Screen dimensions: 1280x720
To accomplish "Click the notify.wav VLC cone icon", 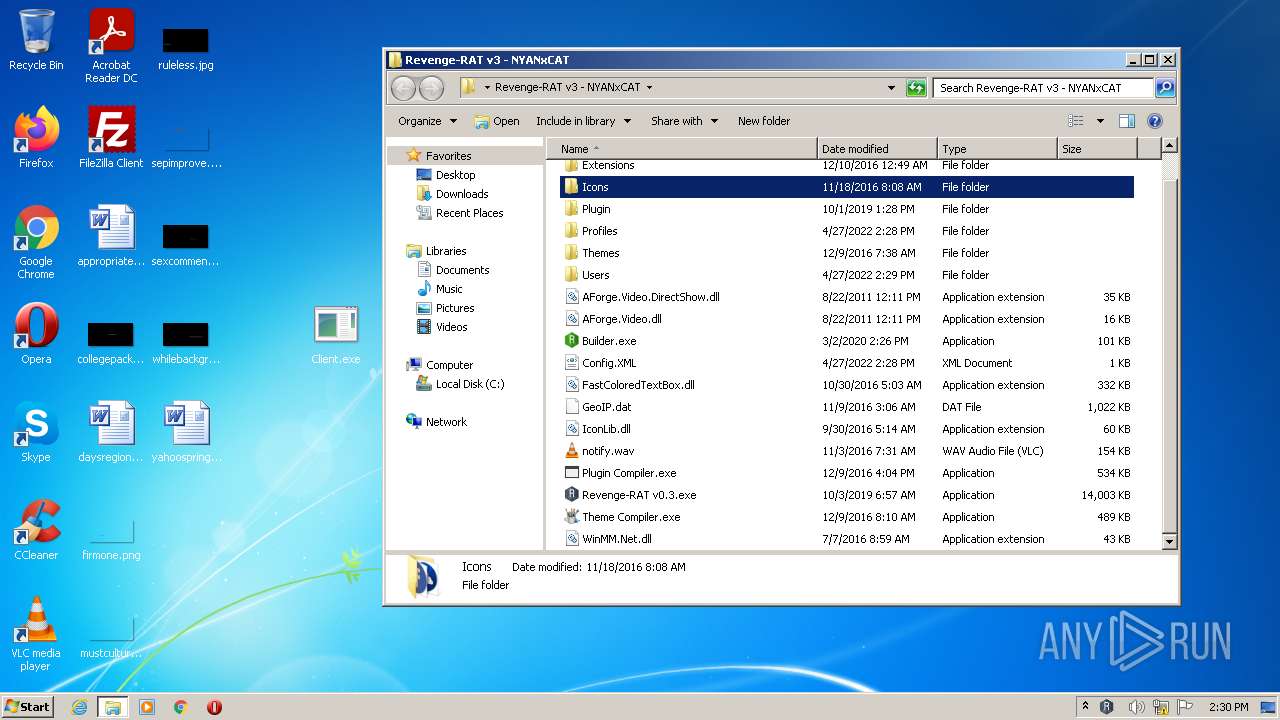I will pos(572,451).
